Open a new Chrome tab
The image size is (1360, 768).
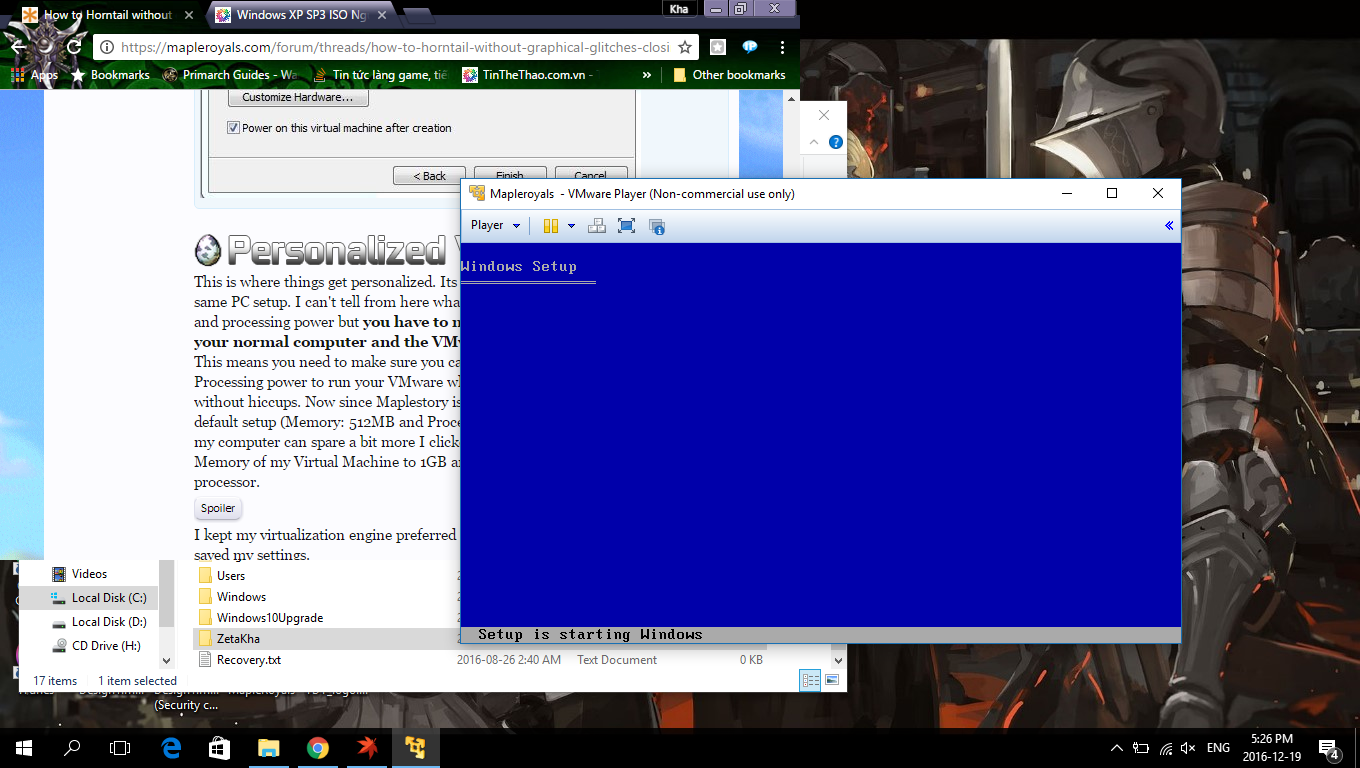[x=418, y=16]
